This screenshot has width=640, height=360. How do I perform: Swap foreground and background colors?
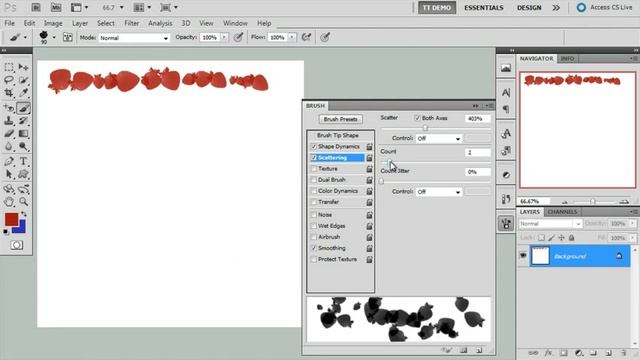pos(24,214)
